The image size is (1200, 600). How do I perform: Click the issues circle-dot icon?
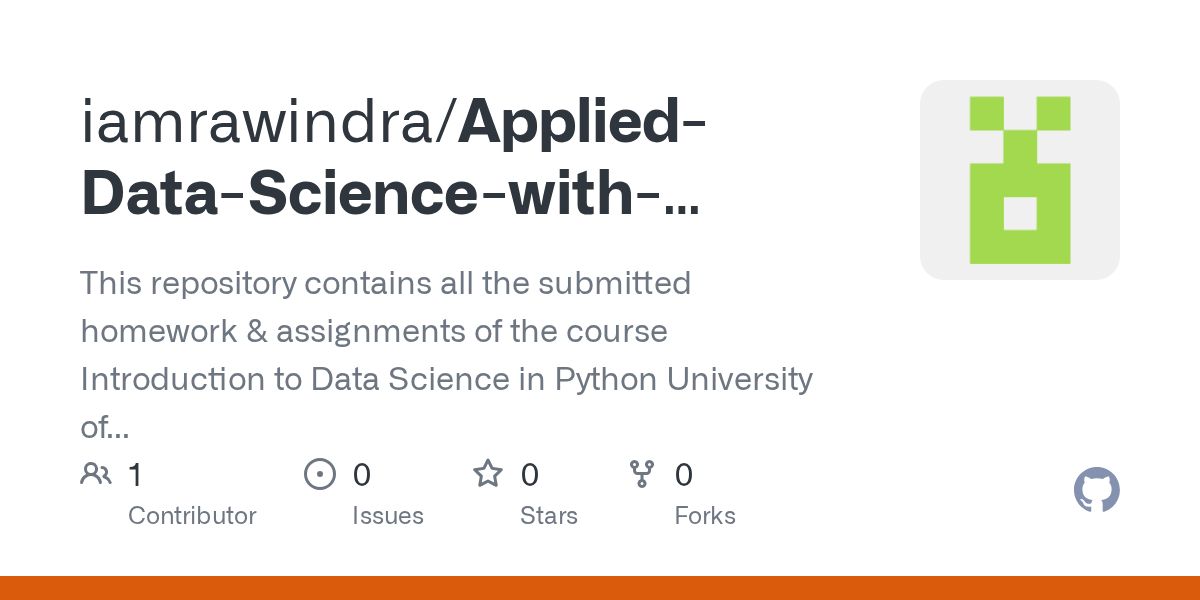pos(320,474)
